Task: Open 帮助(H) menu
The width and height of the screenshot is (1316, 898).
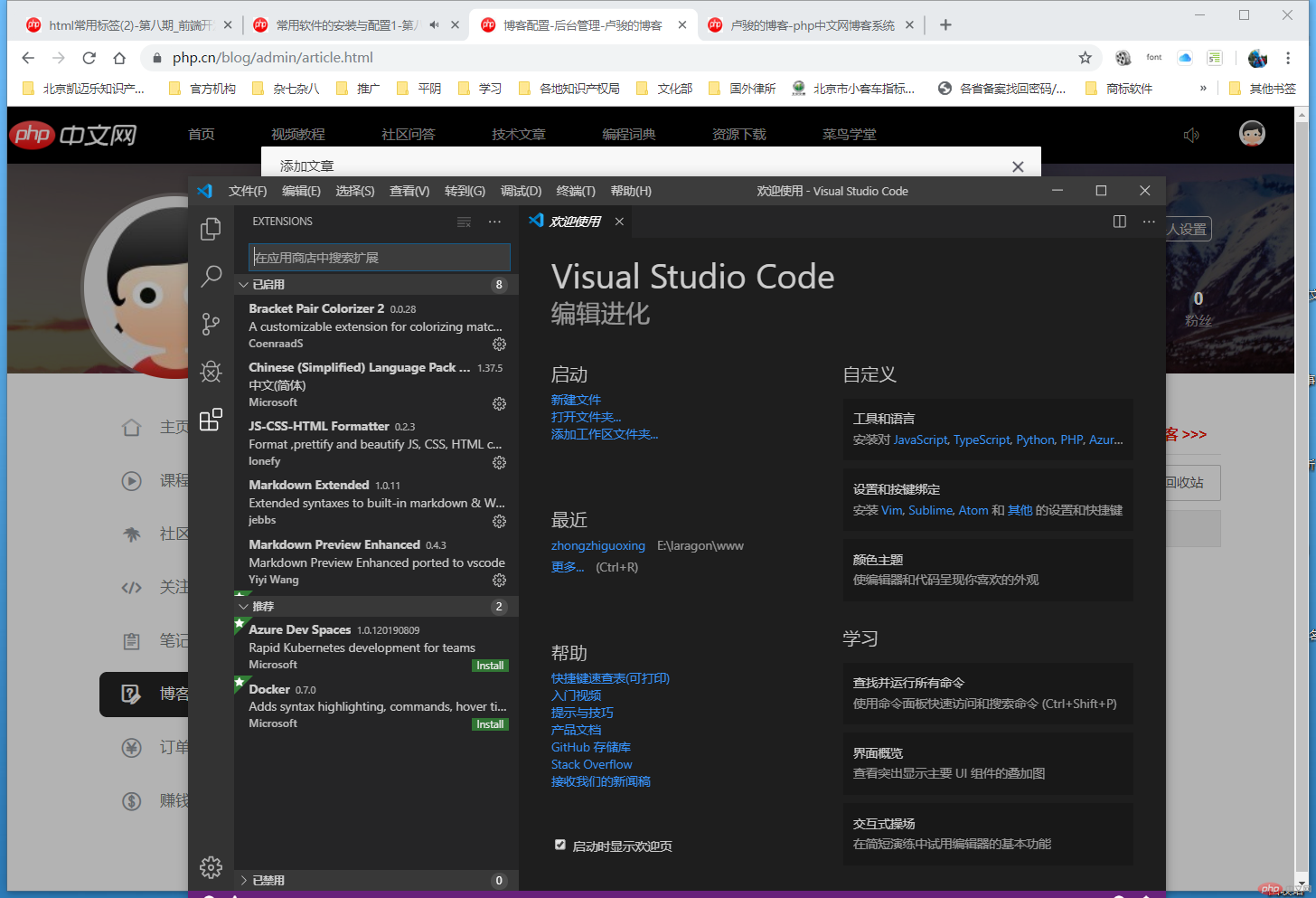Action: [x=631, y=191]
